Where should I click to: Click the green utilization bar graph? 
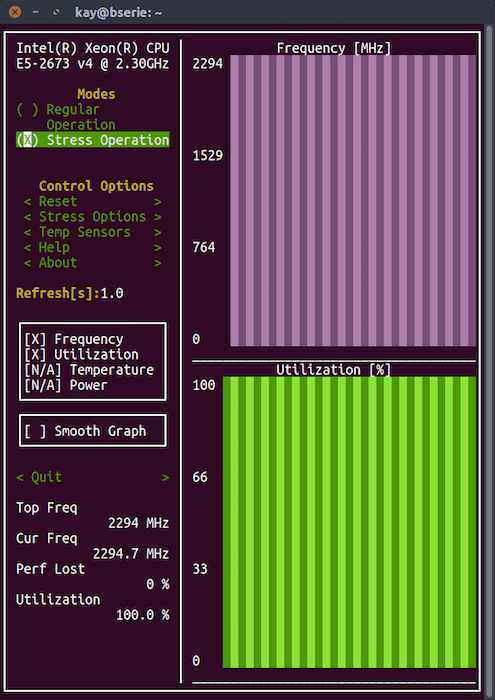click(x=349, y=522)
